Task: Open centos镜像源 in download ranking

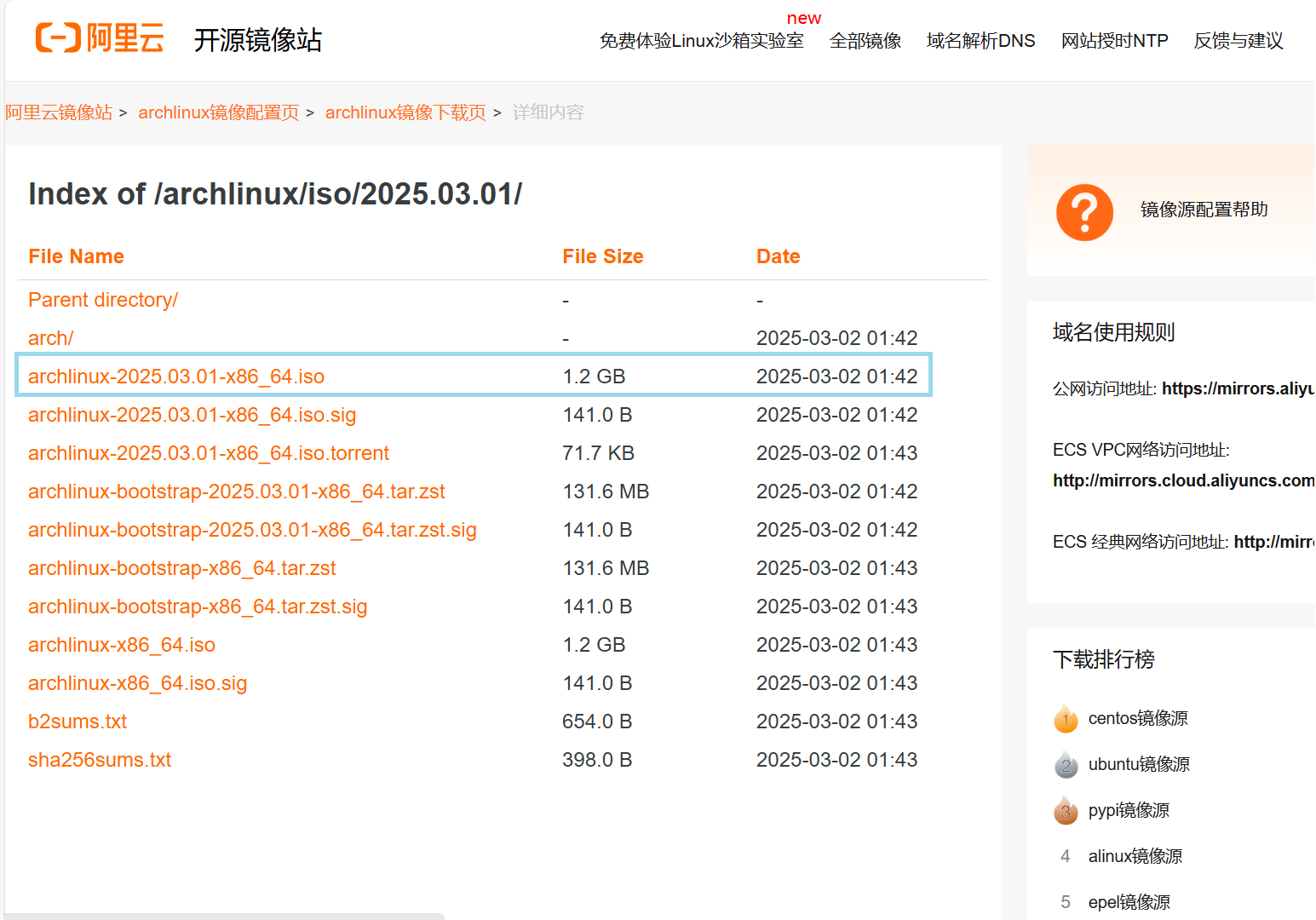Action: point(1138,718)
